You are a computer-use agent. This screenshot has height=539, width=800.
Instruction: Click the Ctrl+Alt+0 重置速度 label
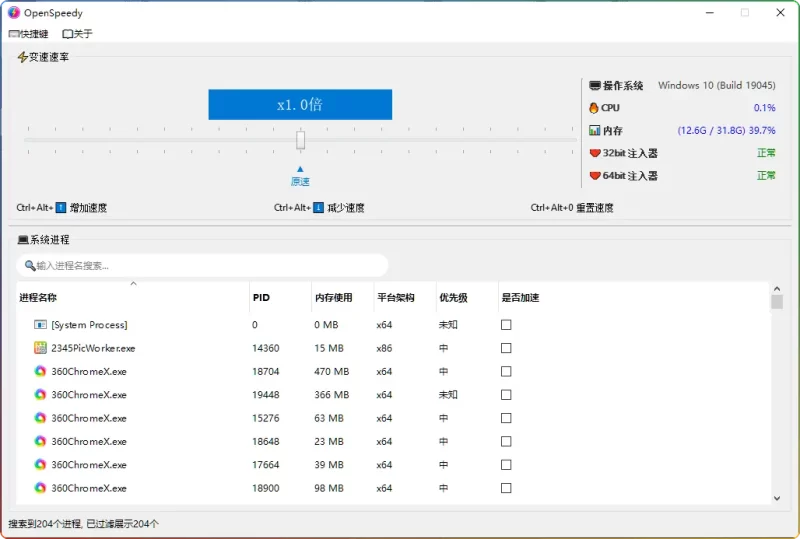point(572,208)
